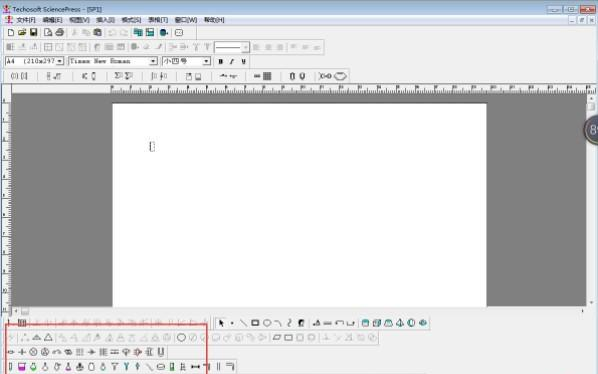Select the S-shaped curve drawing tool

[x=289, y=323]
